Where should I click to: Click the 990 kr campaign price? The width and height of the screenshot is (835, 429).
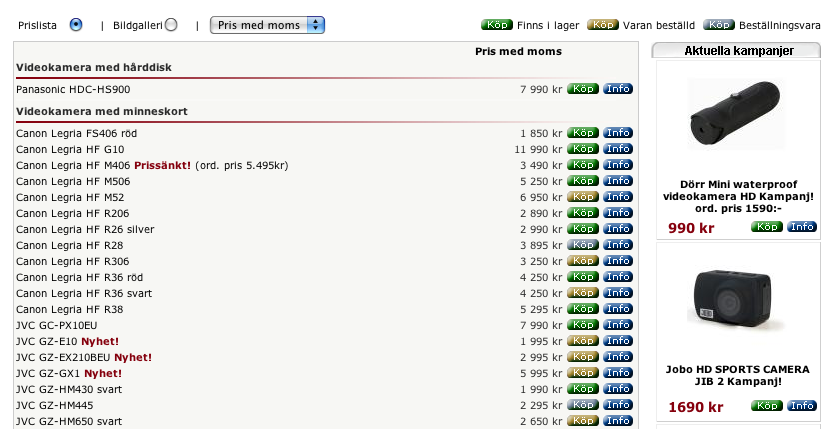[691, 228]
